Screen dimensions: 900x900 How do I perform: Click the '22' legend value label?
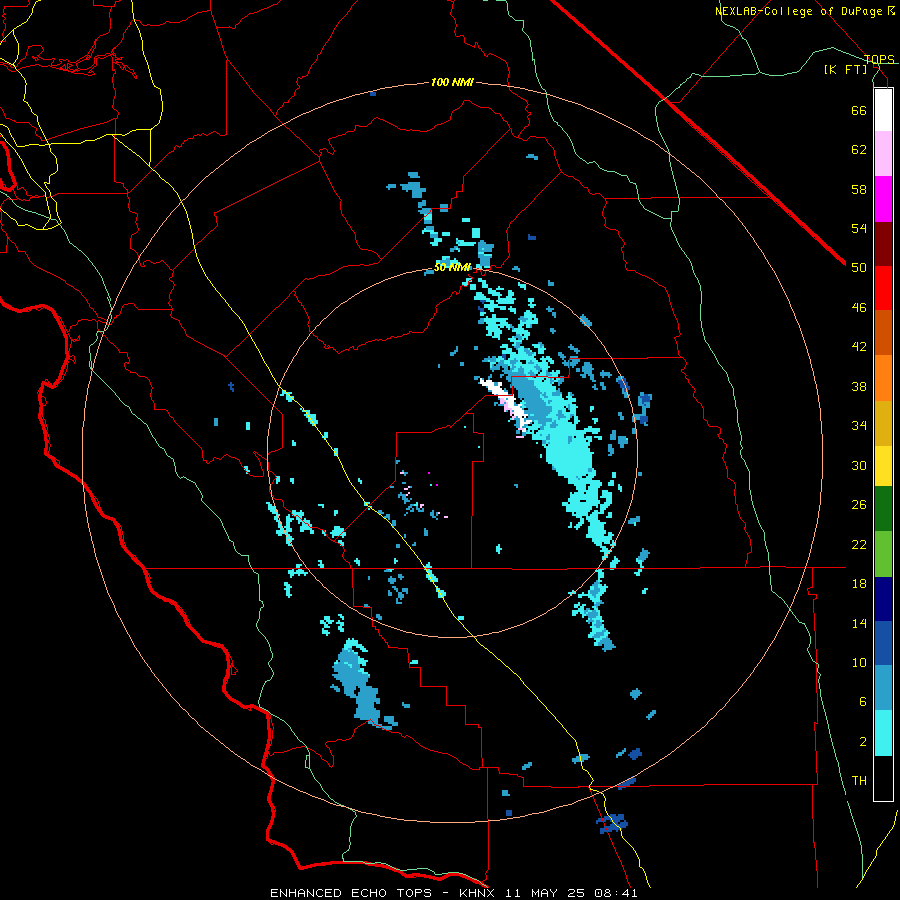coord(859,544)
